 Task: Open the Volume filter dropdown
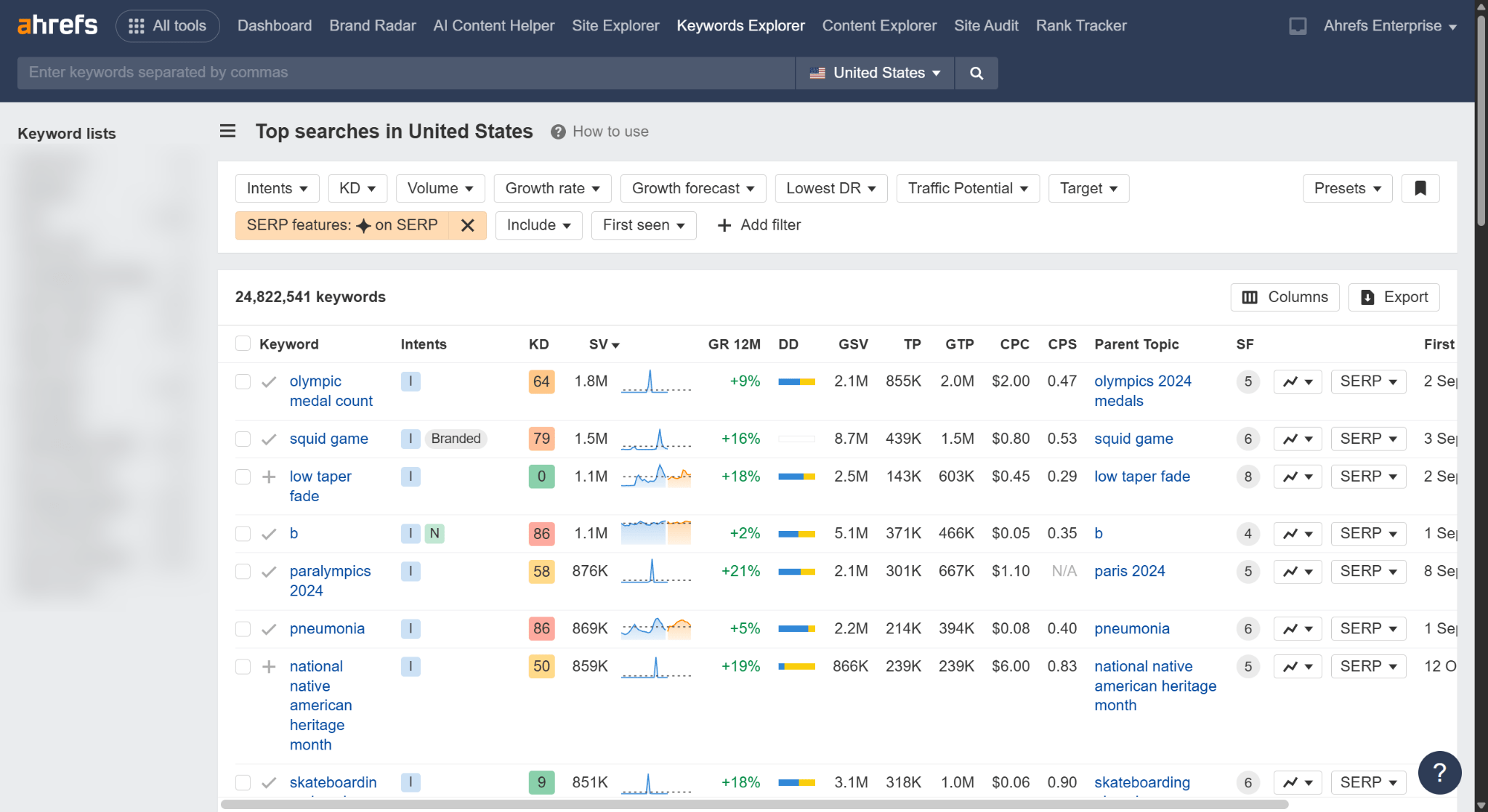[x=440, y=188]
